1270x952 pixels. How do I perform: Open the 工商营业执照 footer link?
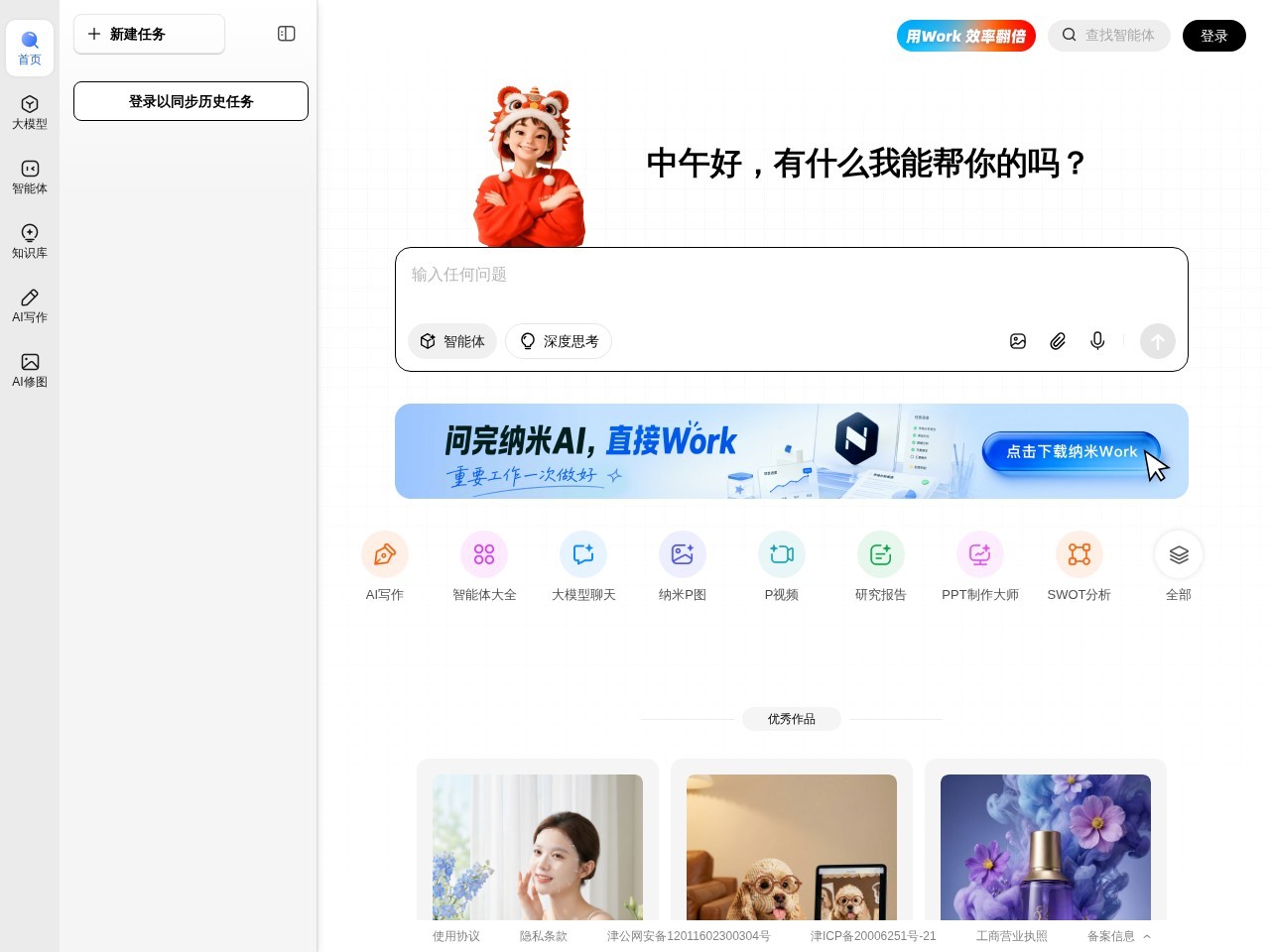(1012, 936)
